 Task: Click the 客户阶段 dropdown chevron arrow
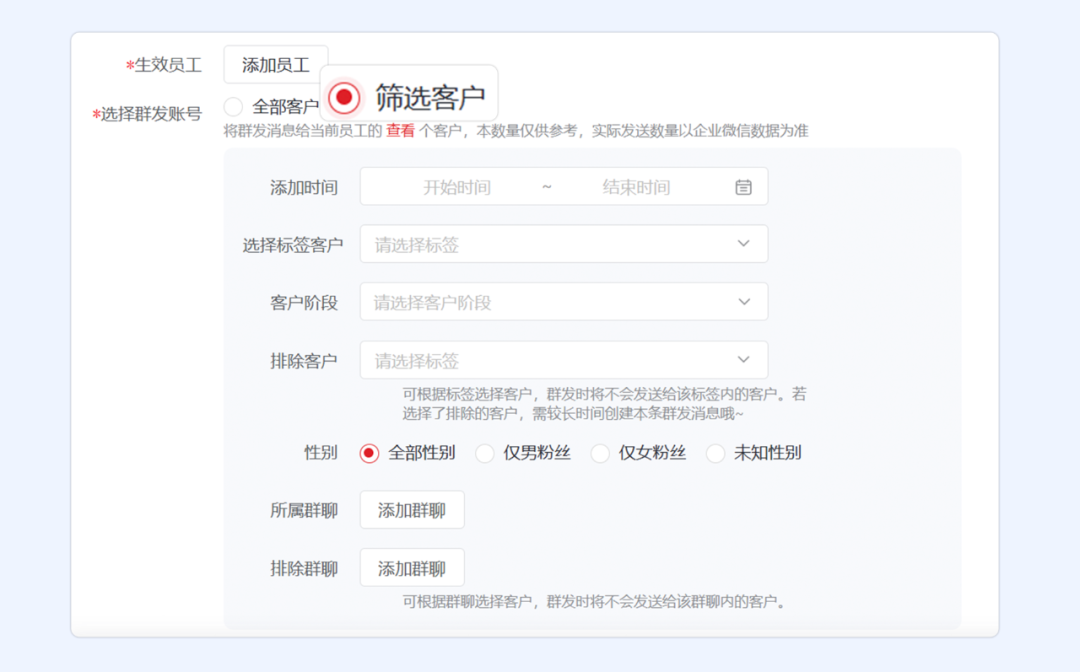coord(743,302)
